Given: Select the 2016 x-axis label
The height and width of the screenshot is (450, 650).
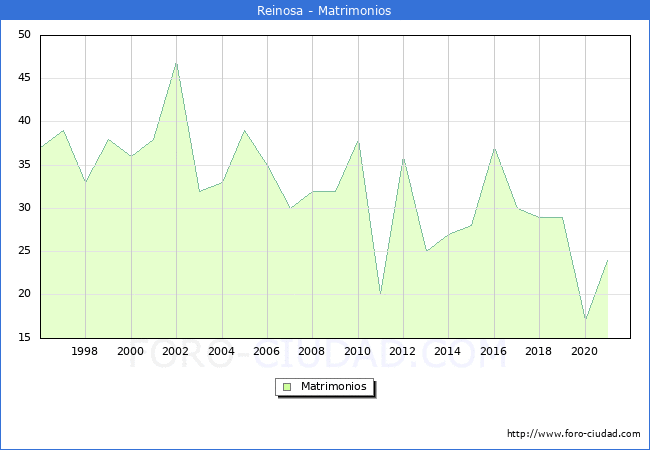Looking at the screenshot, I should point(493,351).
